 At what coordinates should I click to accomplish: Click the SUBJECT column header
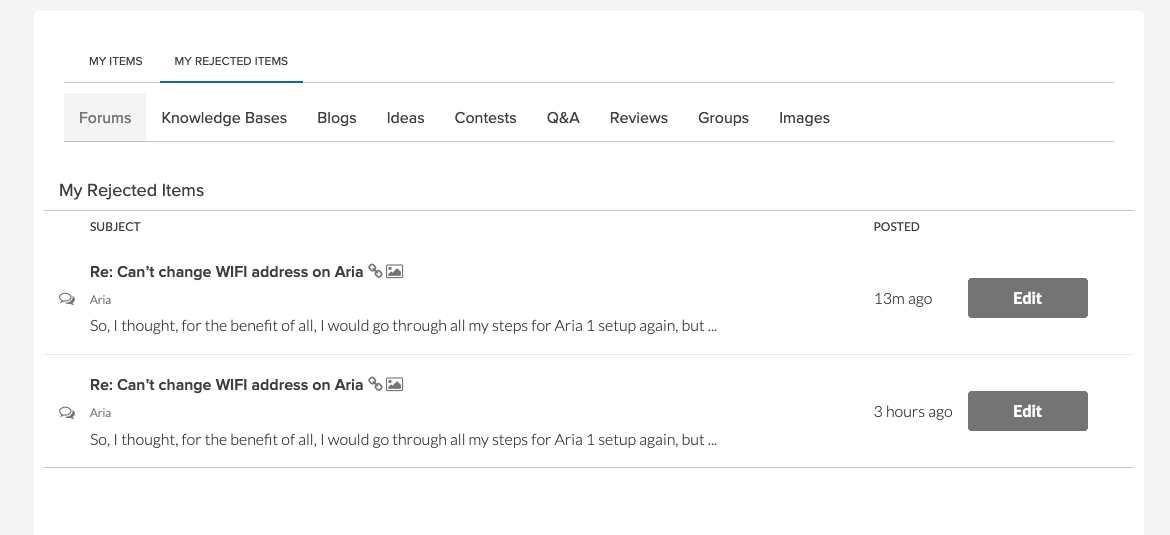pos(115,227)
